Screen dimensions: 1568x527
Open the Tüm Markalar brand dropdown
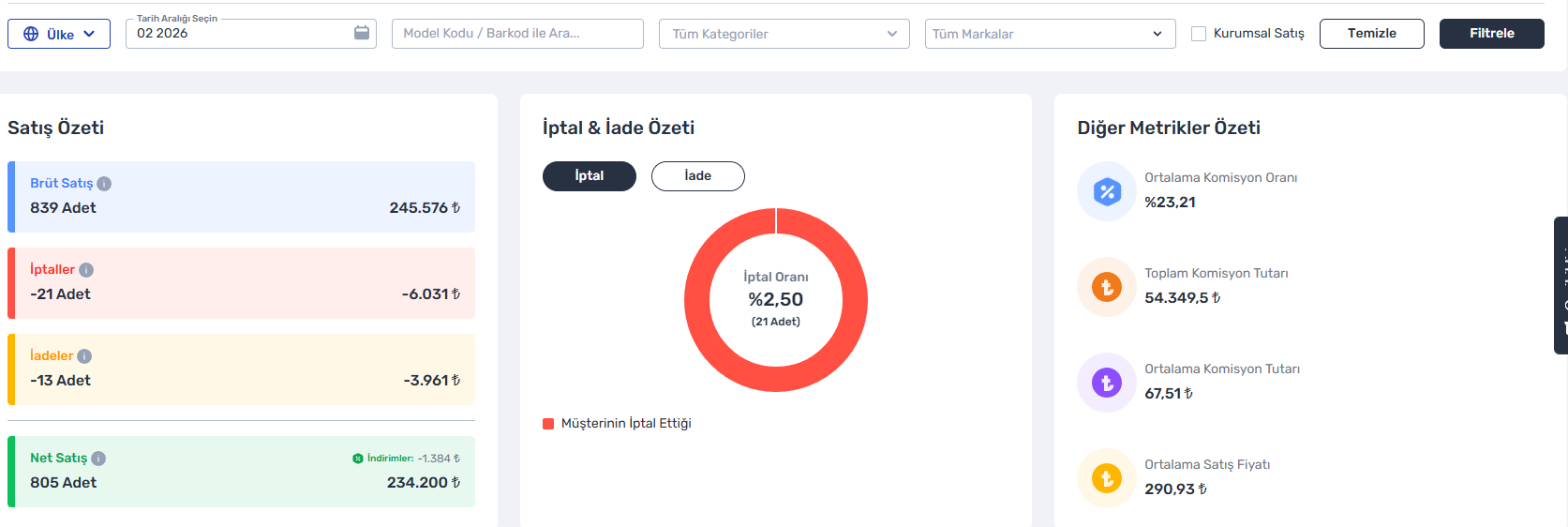[x=1050, y=34]
